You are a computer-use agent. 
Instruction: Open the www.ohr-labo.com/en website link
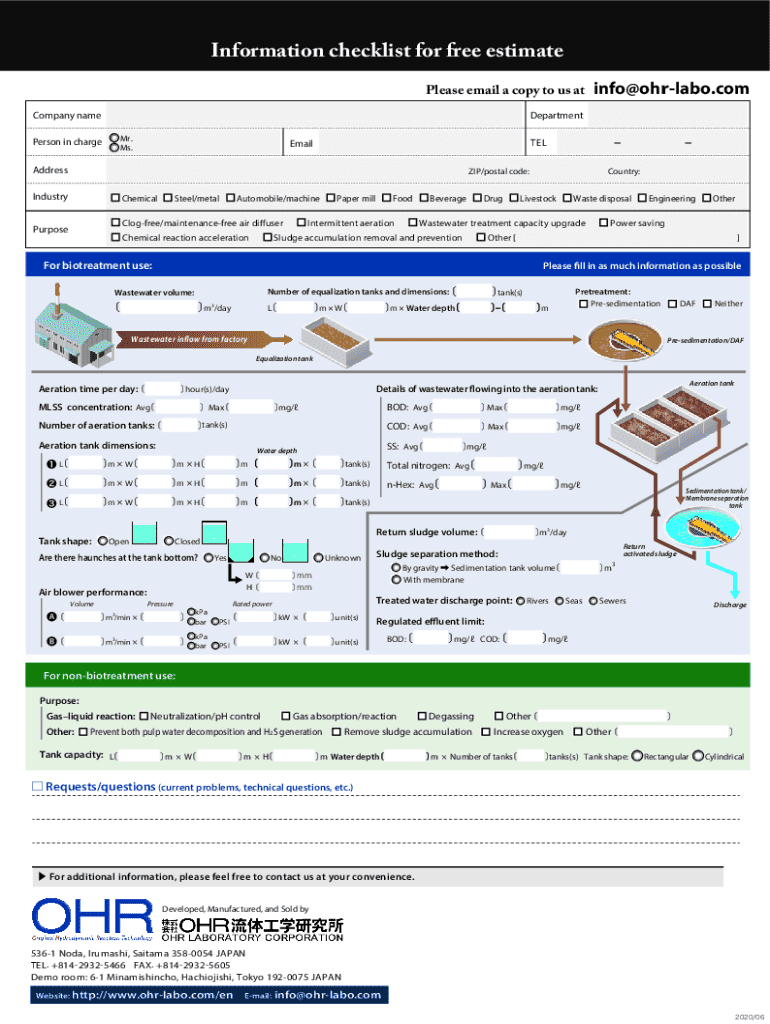point(152,995)
